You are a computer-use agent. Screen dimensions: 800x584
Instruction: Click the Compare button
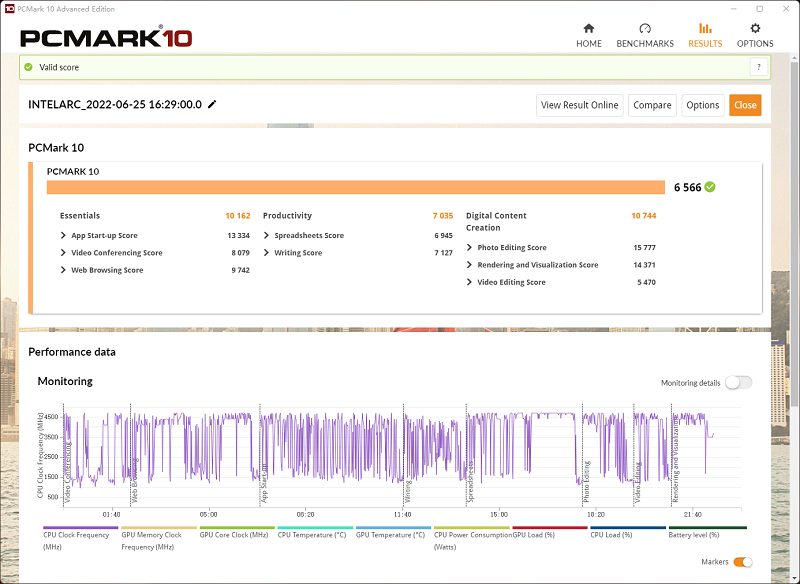(652, 105)
